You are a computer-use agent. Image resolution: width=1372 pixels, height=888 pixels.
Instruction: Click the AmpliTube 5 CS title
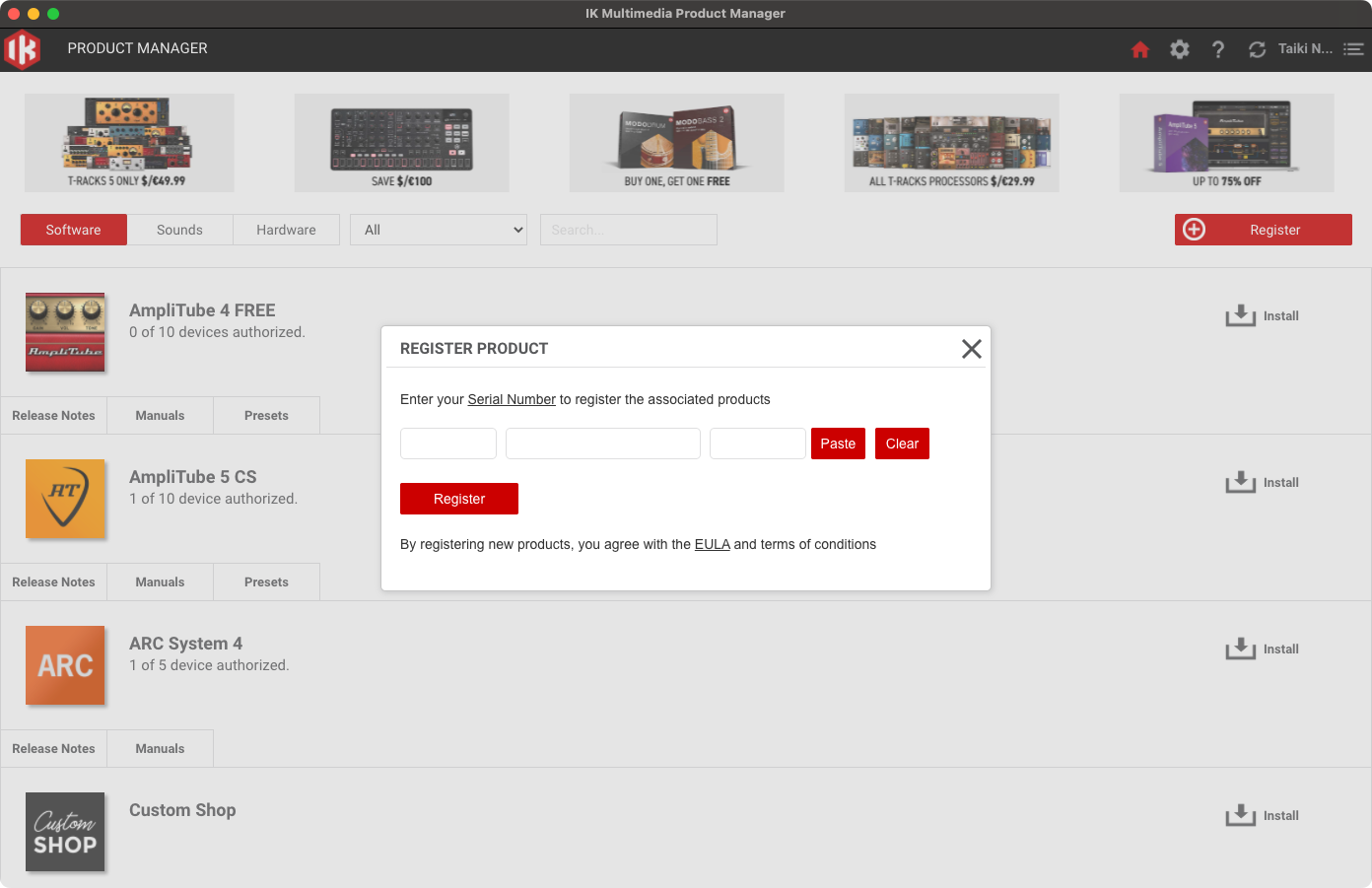coord(193,477)
